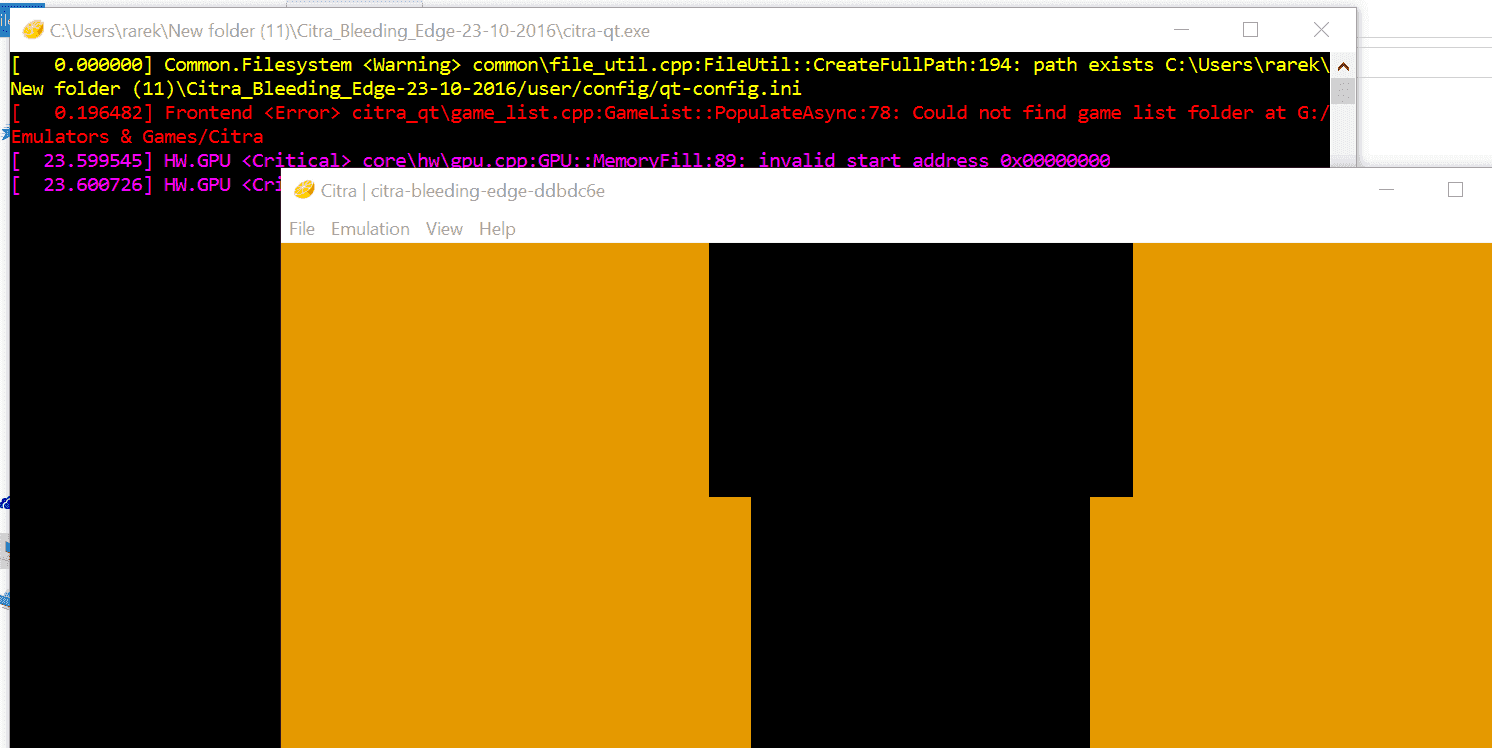Image resolution: width=1492 pixels, height=748 pixels.
Task: Minimize the Citra emulator window
Action: (x=1387, y=189)
